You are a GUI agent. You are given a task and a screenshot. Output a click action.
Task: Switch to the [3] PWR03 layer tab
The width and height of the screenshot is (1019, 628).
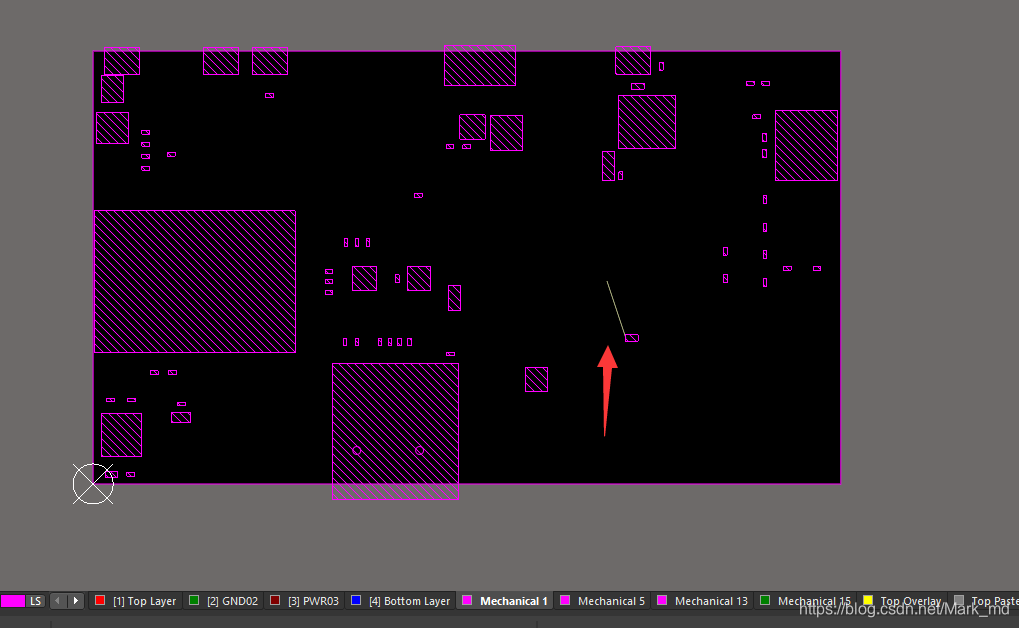[305, 601]
